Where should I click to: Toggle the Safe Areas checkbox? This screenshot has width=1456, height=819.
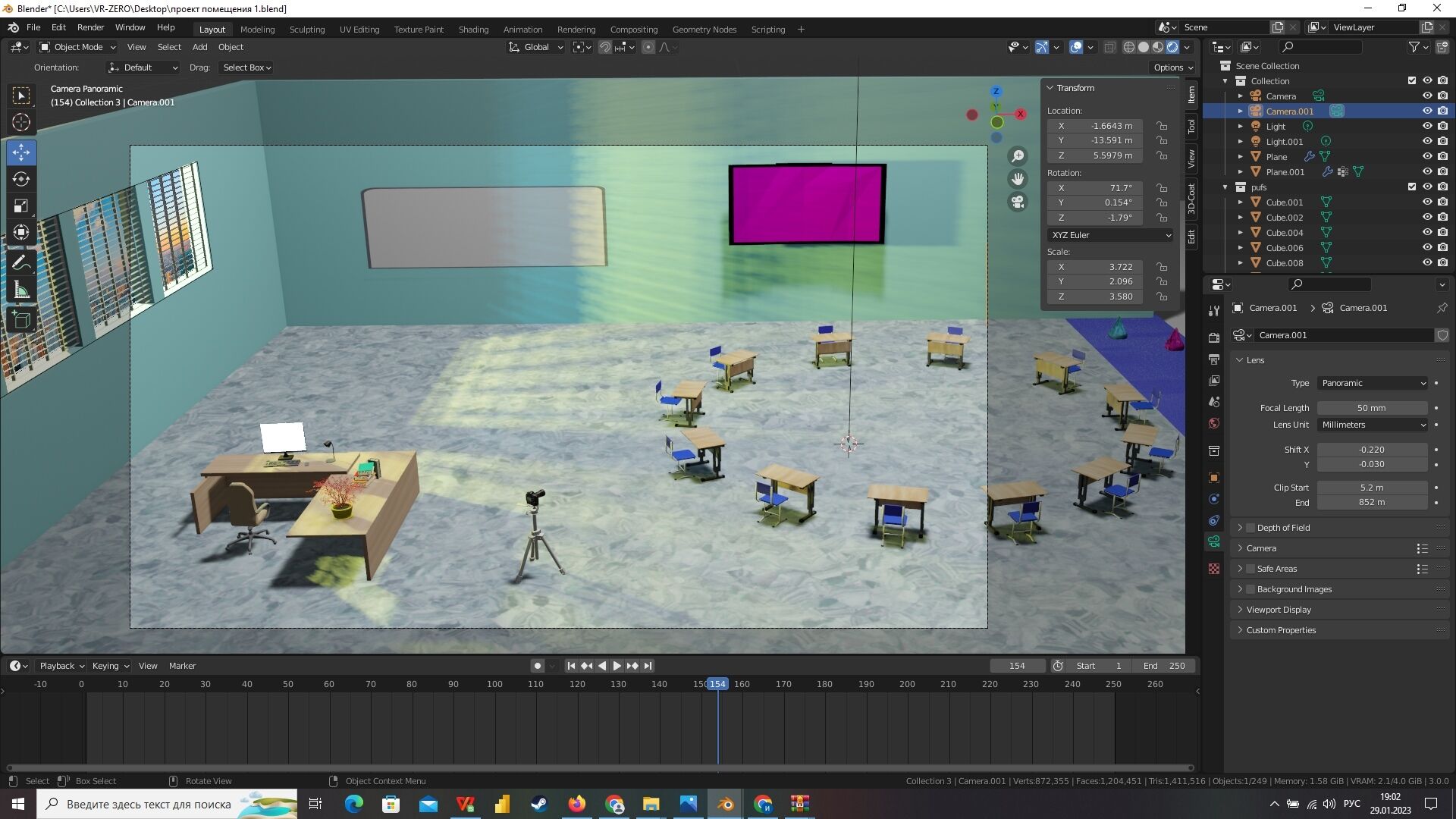pos(1250,569)
